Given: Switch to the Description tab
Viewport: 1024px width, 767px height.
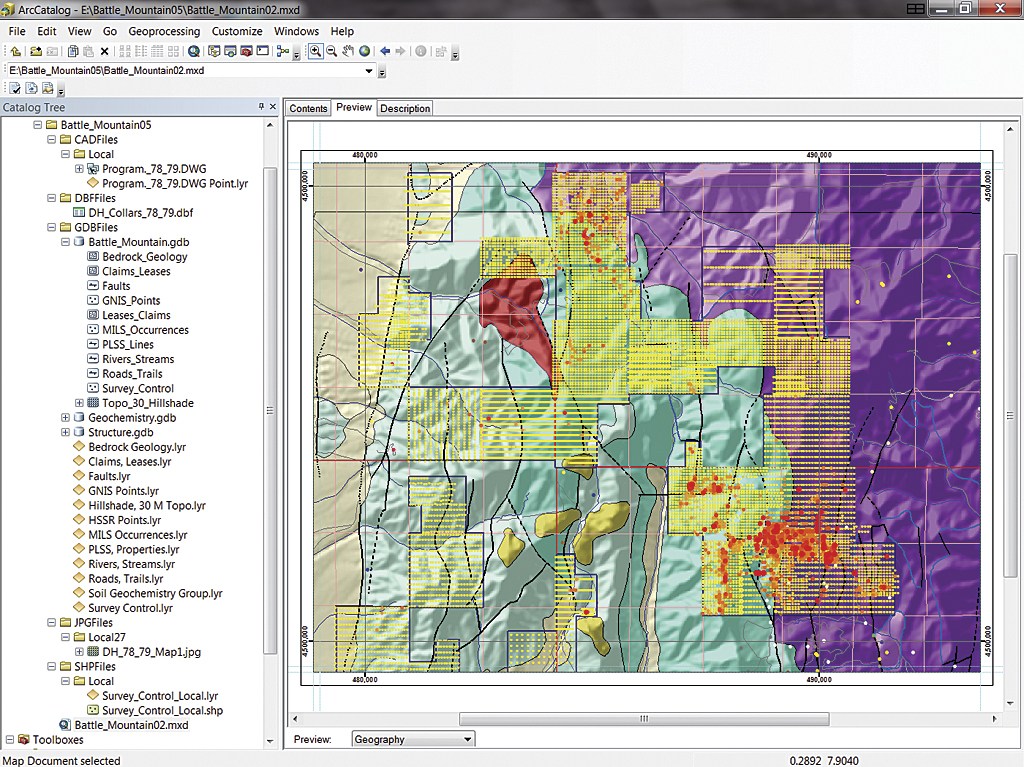Looking at the screenshot, I should (405, 108).
